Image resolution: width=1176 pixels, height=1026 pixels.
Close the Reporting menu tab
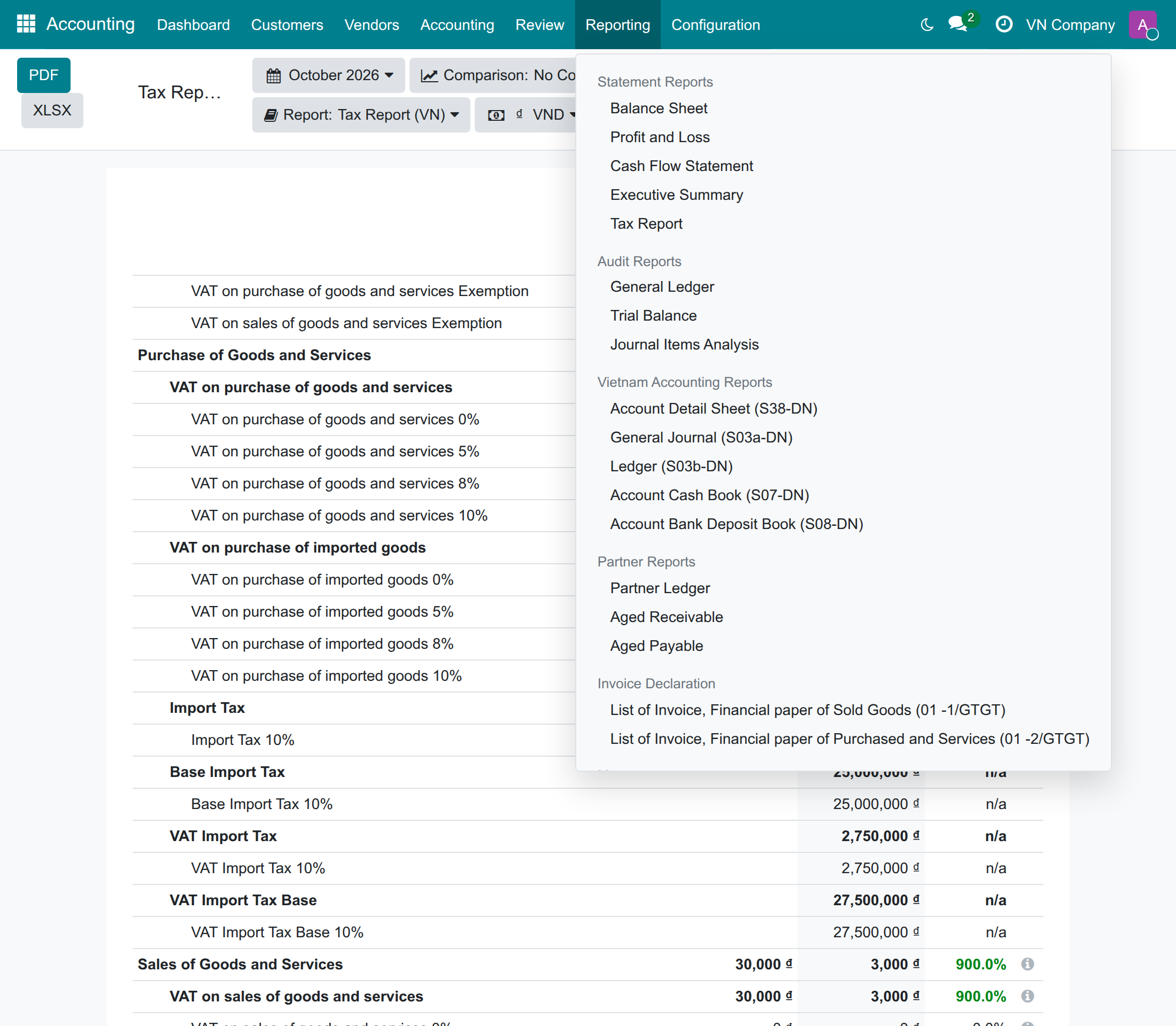coord(617,25)
